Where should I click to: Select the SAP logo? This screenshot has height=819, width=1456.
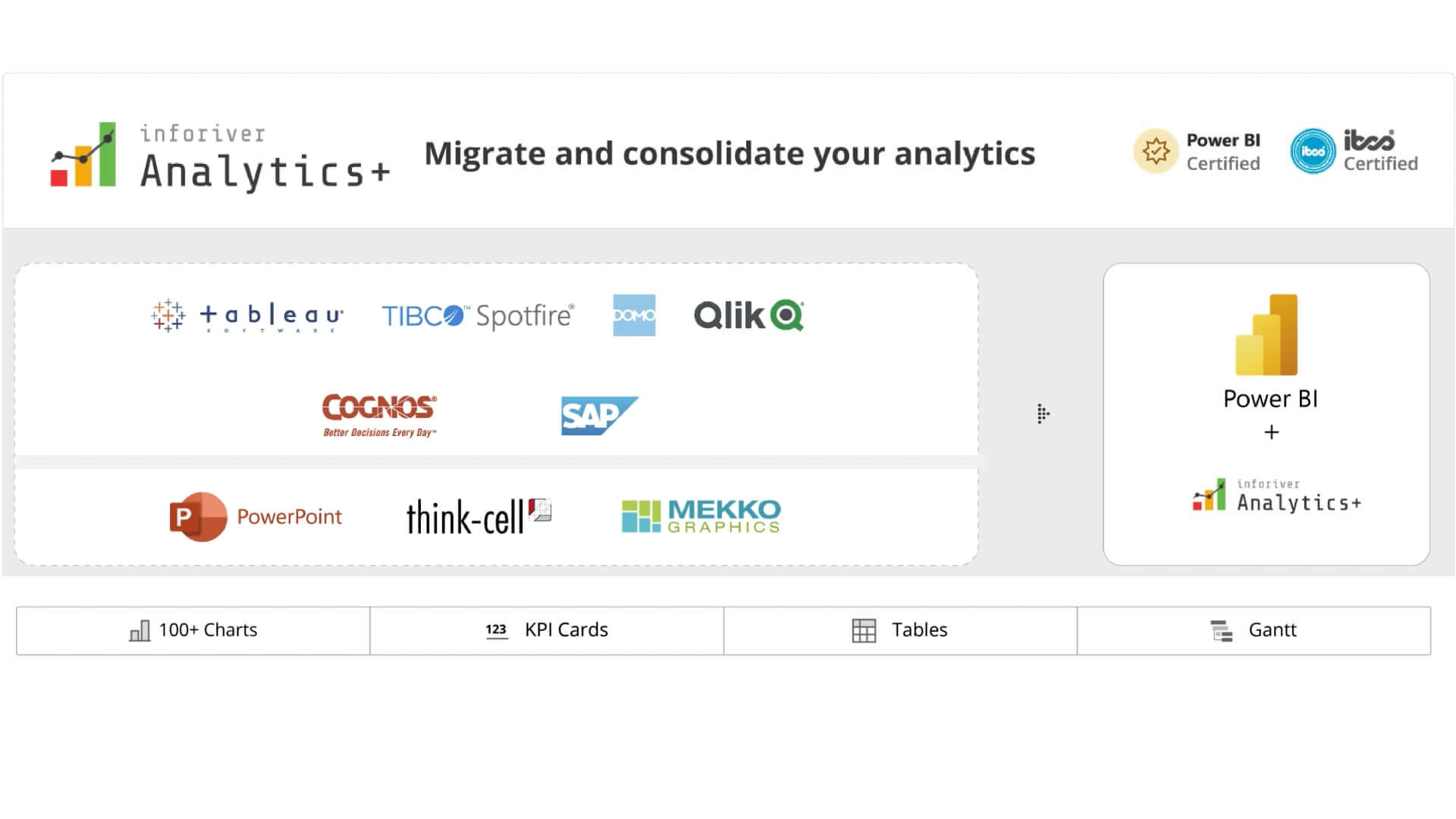point(600,416)
